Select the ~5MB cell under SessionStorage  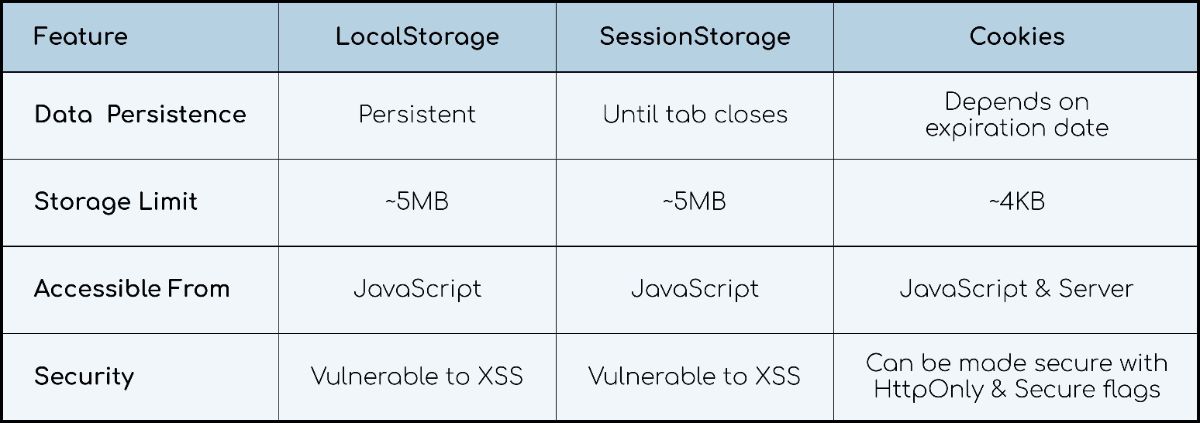[x=695, y=201]
